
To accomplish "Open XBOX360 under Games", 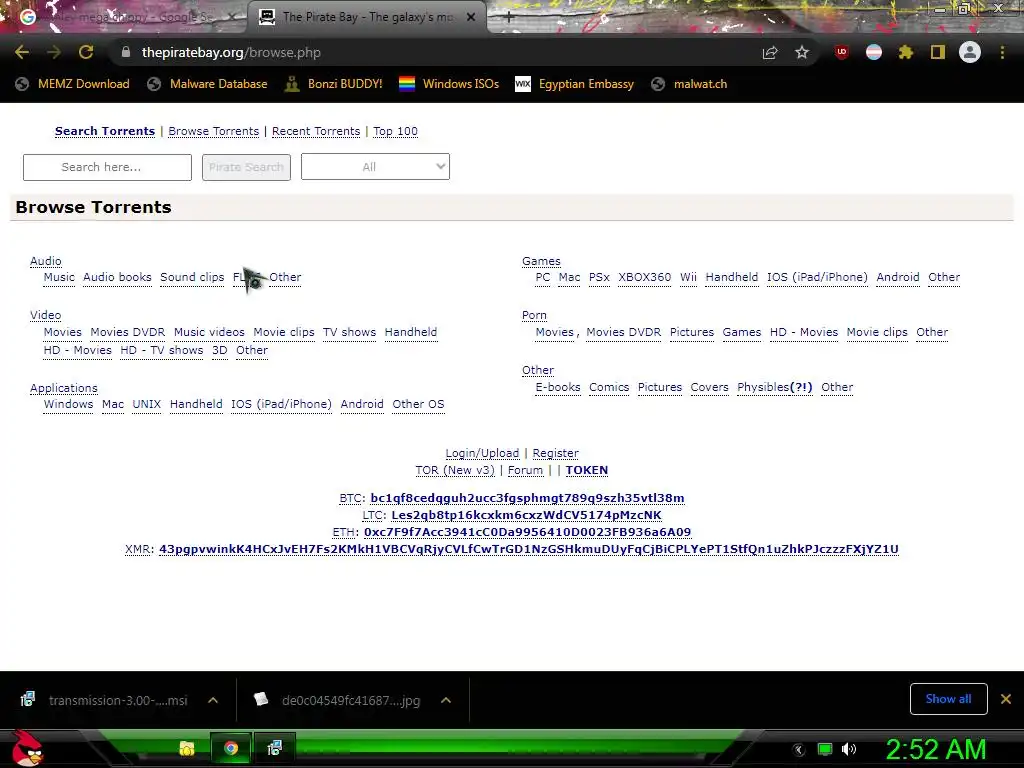I will [645, 277].
